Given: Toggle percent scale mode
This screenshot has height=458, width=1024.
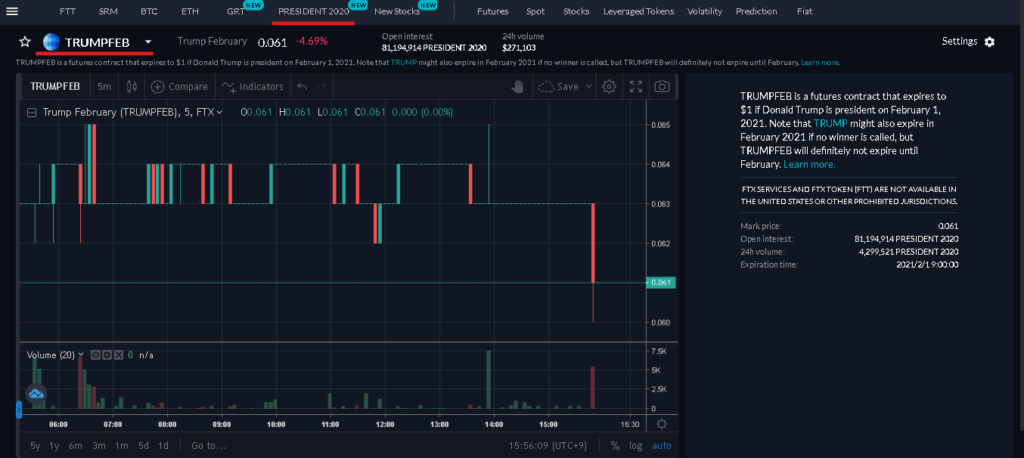Looking at the screenshot, I should [x=615, y=446].
